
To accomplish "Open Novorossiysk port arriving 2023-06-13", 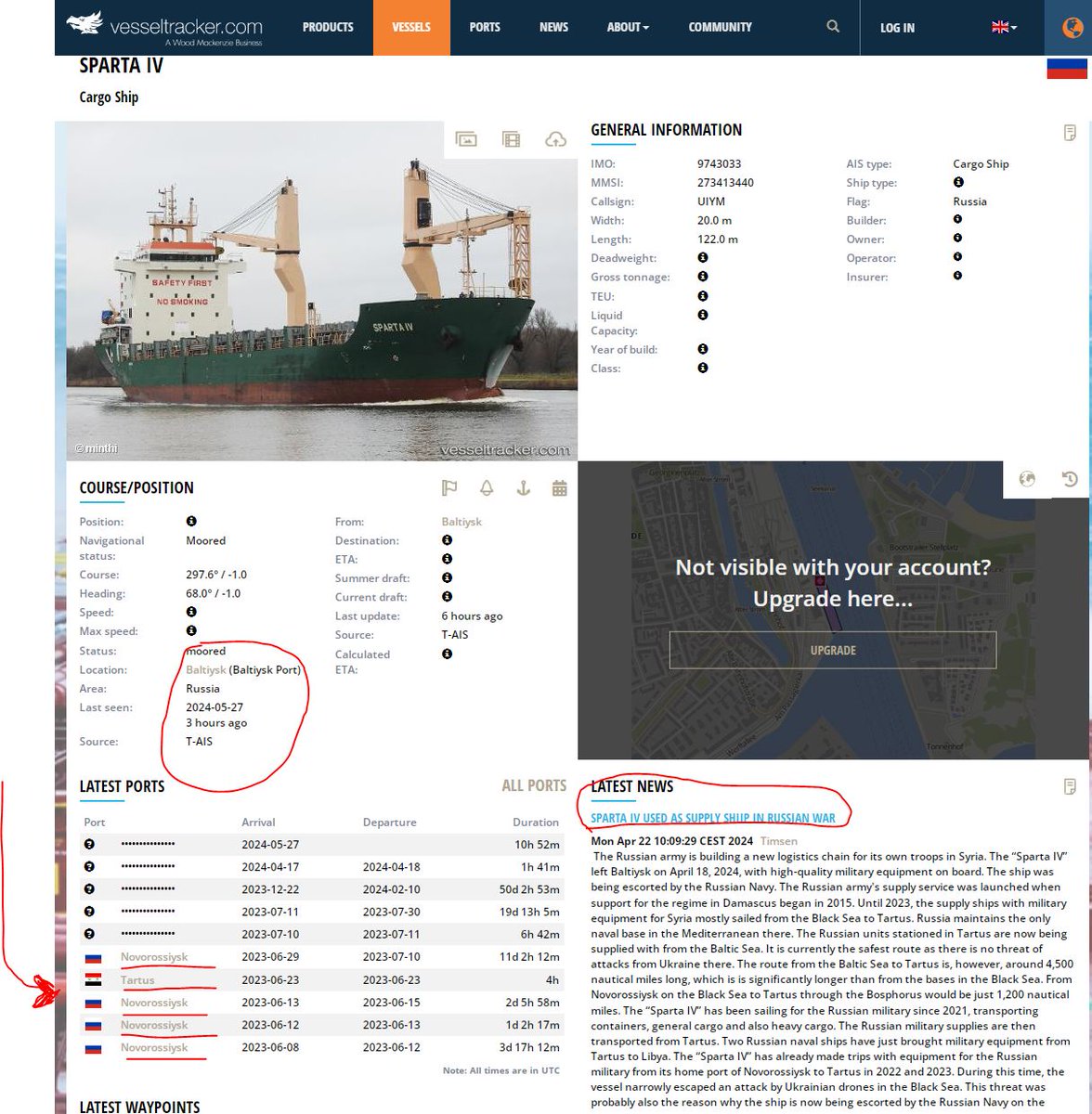I will (x=154, y=1003).
